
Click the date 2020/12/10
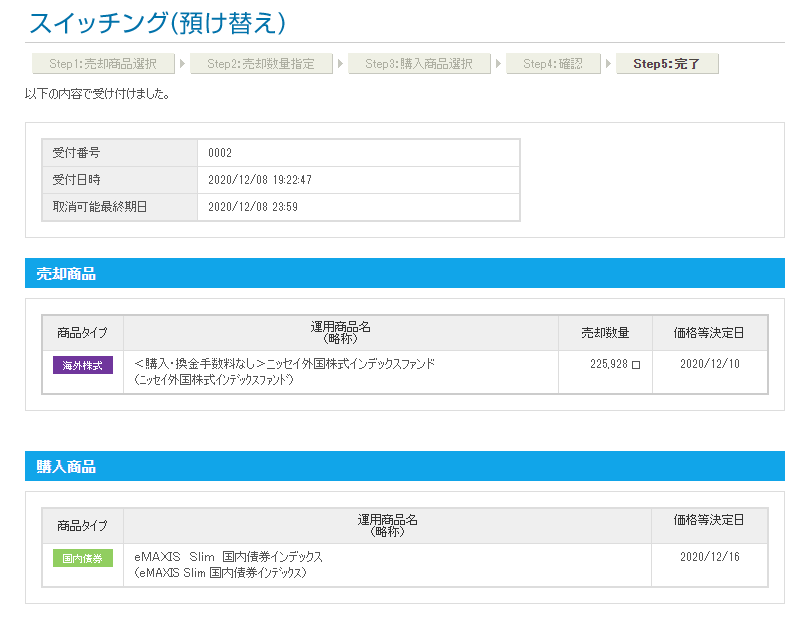710,364
